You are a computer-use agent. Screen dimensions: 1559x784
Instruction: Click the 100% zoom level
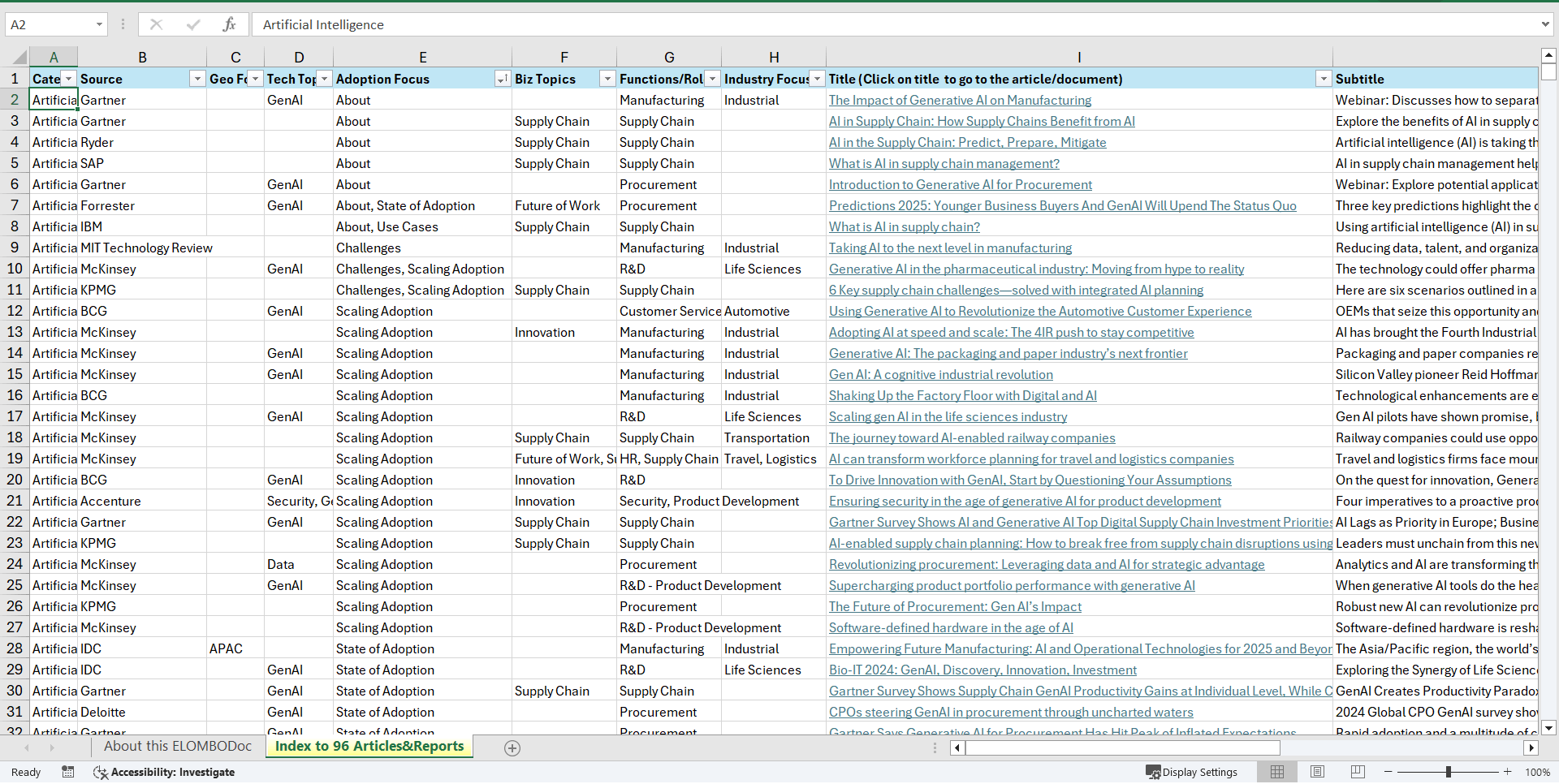(x=1537, y=772)
